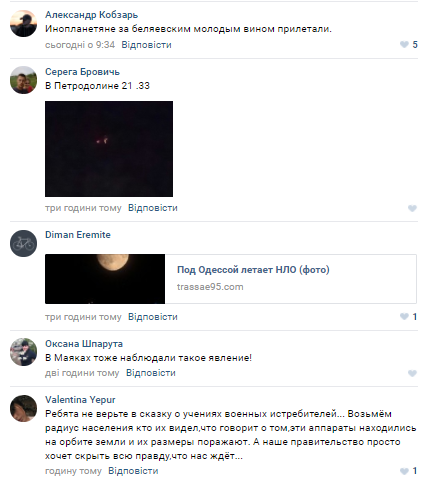Like Александр Кобзарь's comment with heart icon
The height and width of the screenshot is (482, 431).
404,44
